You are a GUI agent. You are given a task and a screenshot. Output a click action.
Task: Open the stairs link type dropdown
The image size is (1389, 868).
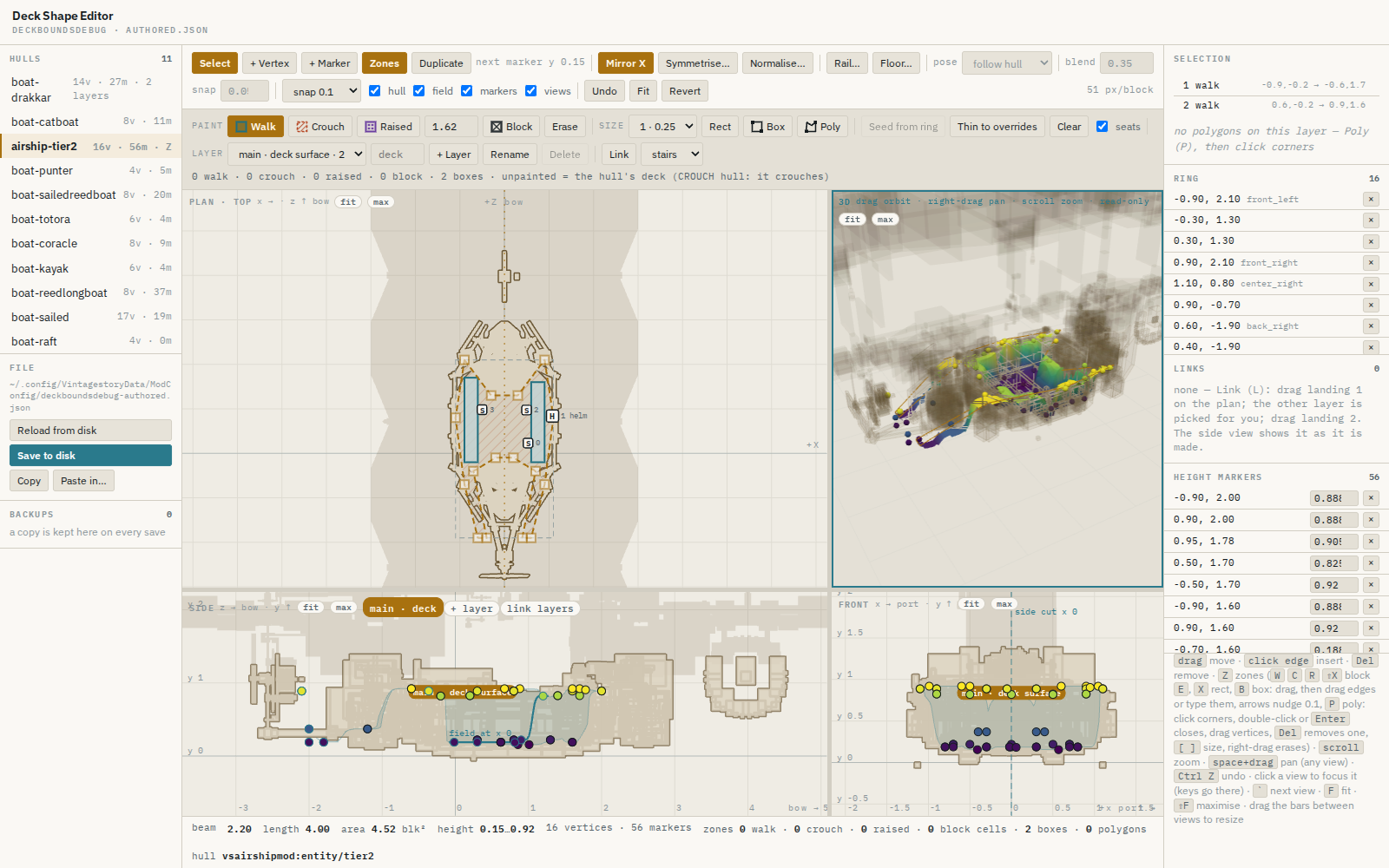click(x=672, y=155)
